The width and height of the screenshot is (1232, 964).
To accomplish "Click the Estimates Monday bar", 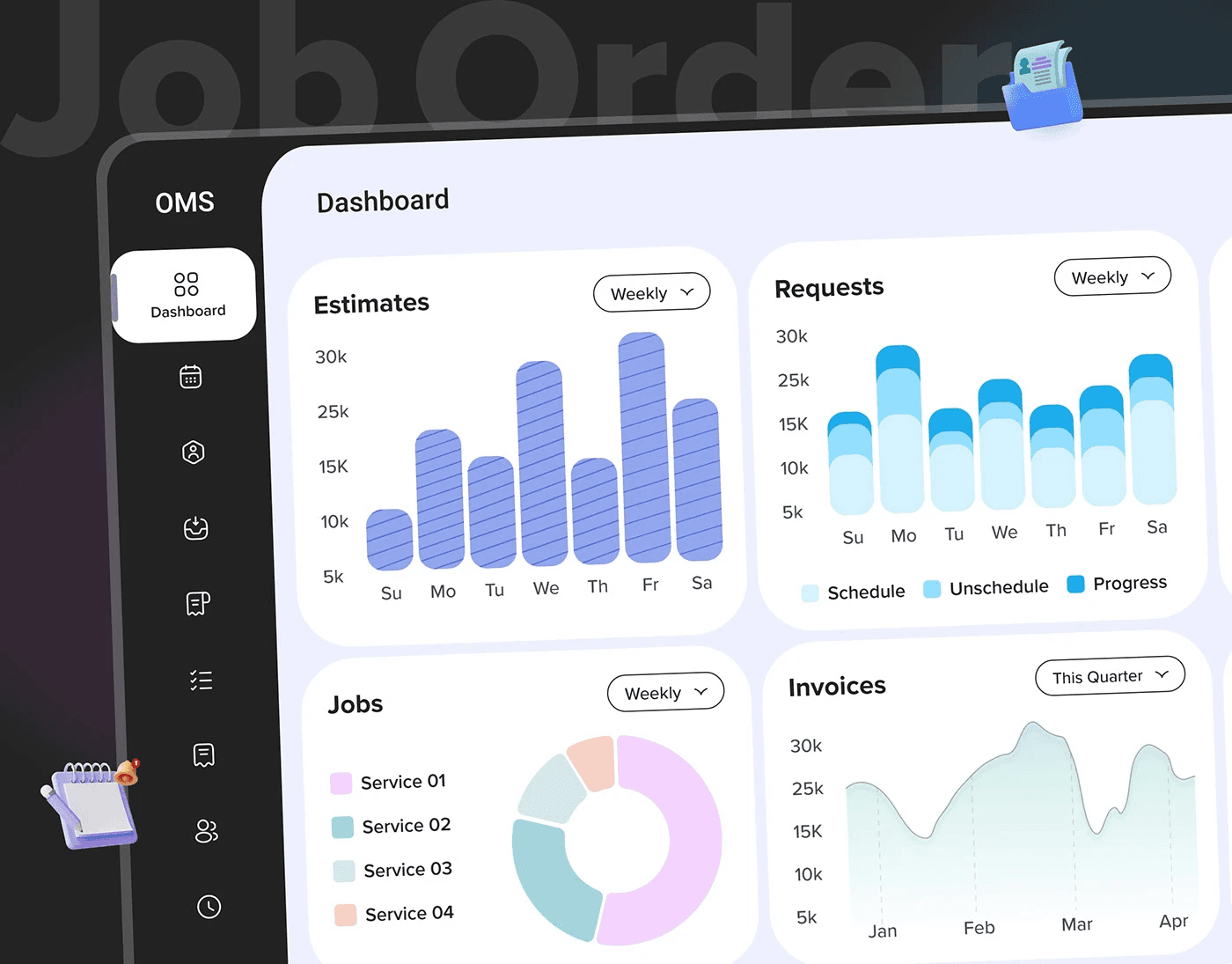I will [440, 499].
